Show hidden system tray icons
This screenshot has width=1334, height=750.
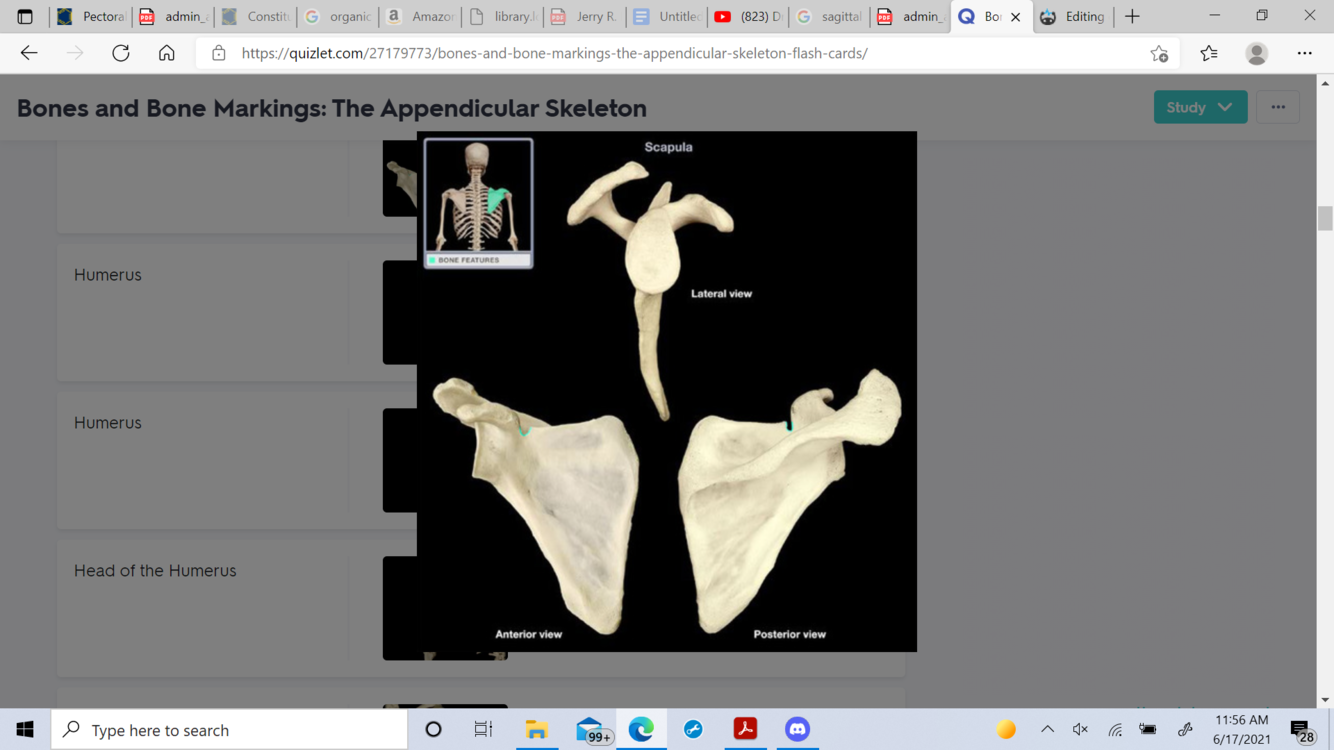point(1047,730)
